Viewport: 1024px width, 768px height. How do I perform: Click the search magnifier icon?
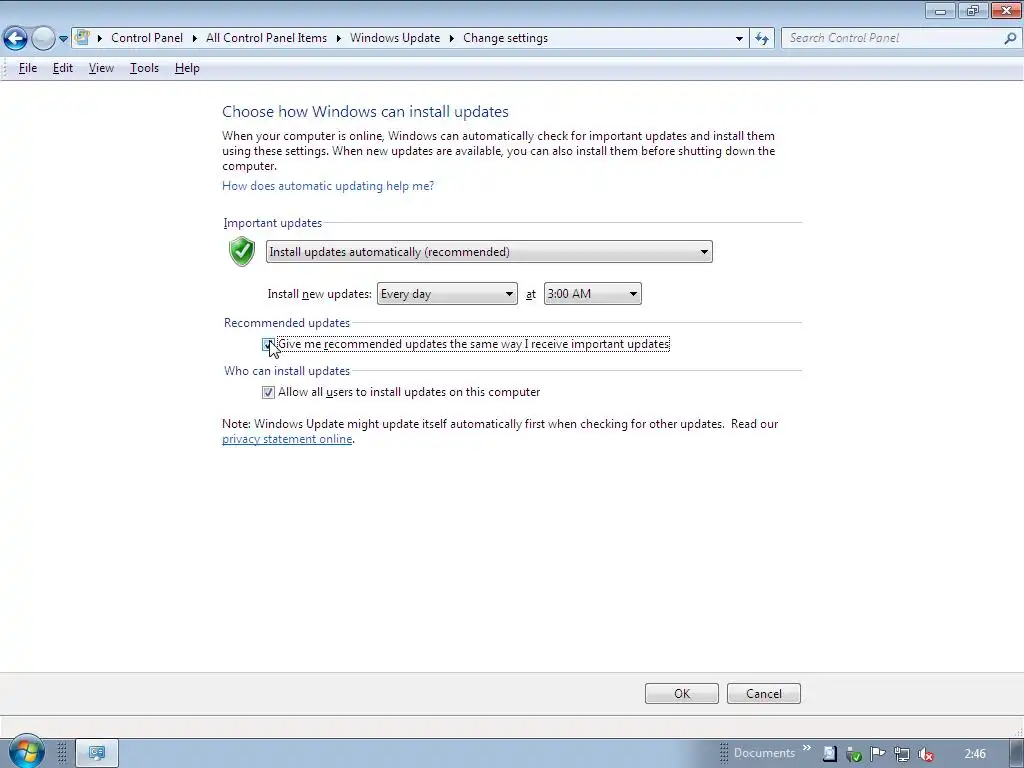pyautogui.click(x=1010, y=39)
